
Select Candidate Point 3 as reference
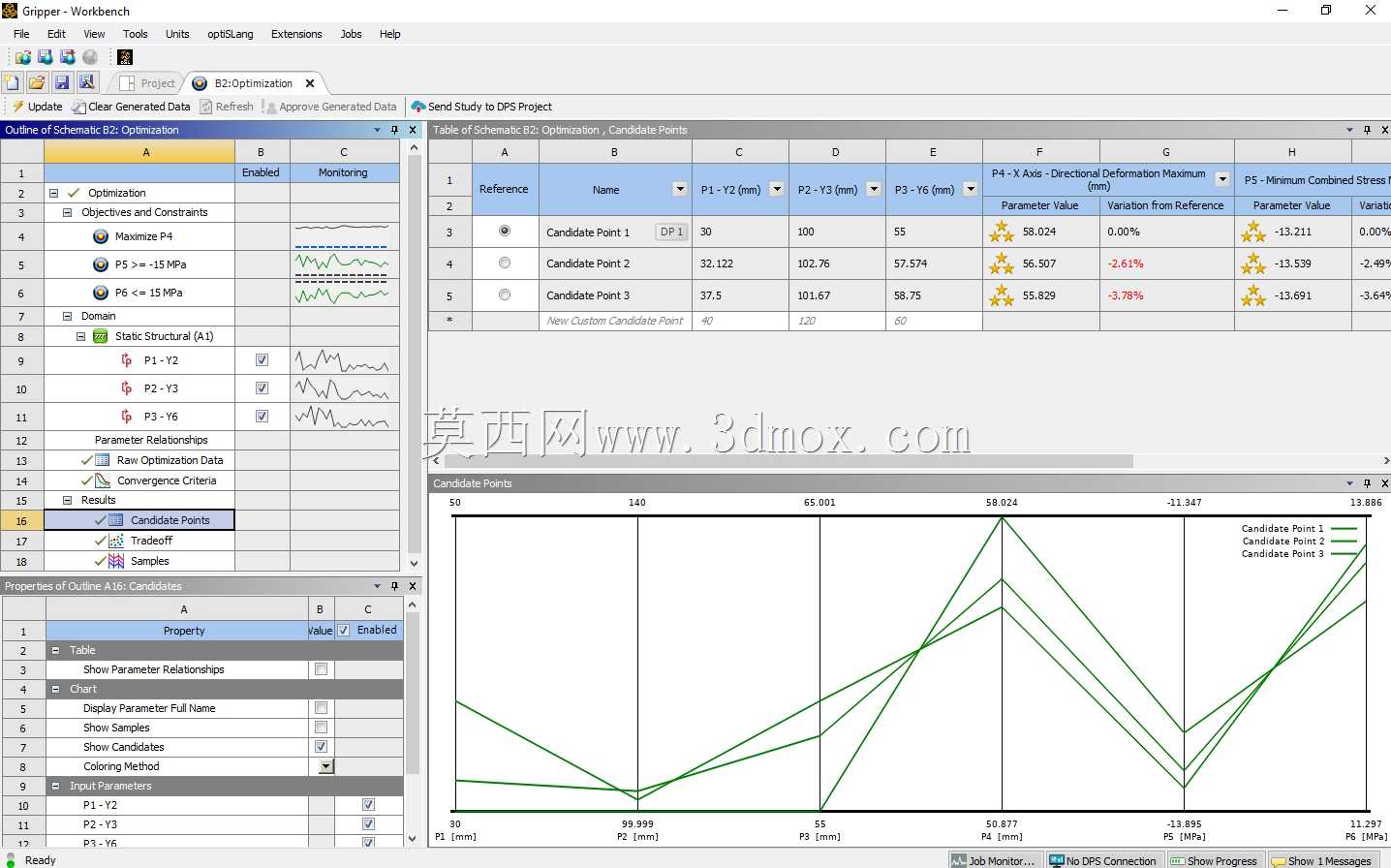[x=504, y=294]
